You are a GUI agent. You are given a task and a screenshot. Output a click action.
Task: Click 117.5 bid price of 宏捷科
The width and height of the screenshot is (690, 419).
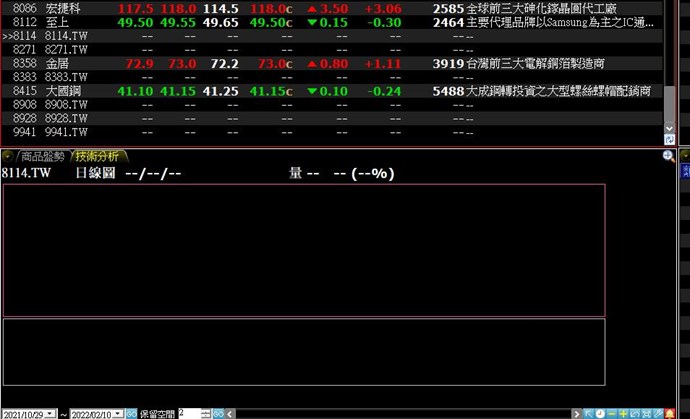(136, 8)
